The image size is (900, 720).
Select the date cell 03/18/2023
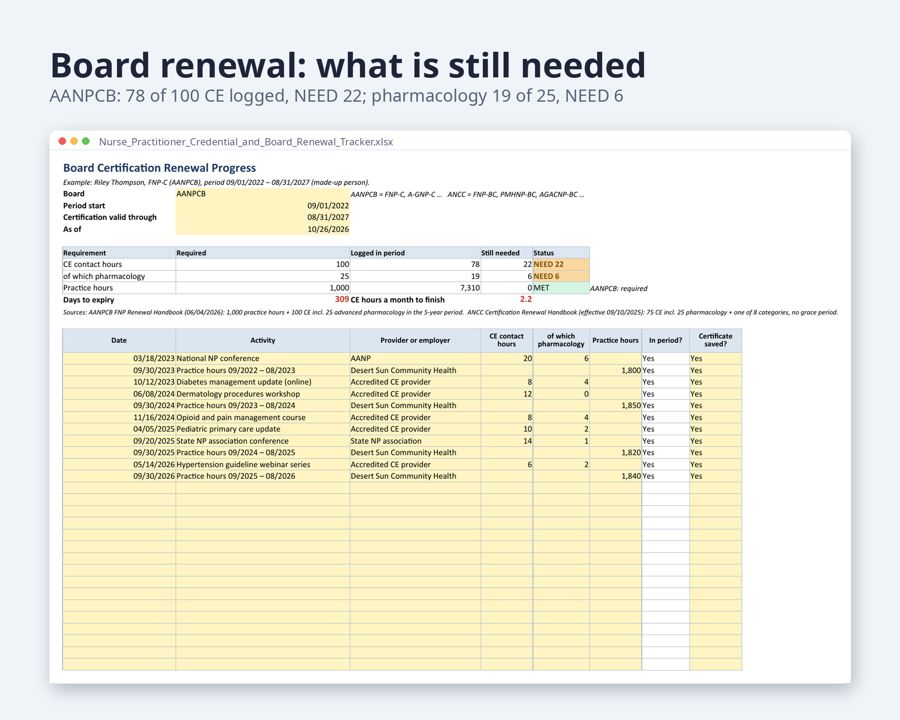(x=119, y=358)
